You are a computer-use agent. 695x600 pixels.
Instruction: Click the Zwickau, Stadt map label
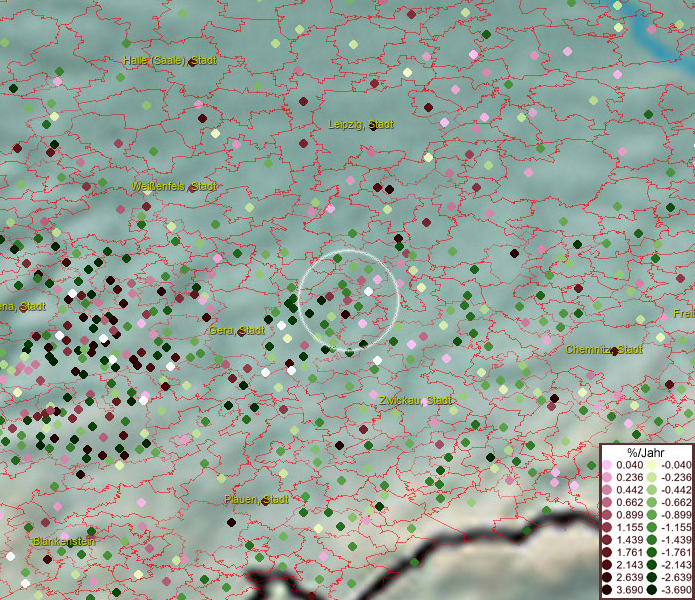coord(415,401)
